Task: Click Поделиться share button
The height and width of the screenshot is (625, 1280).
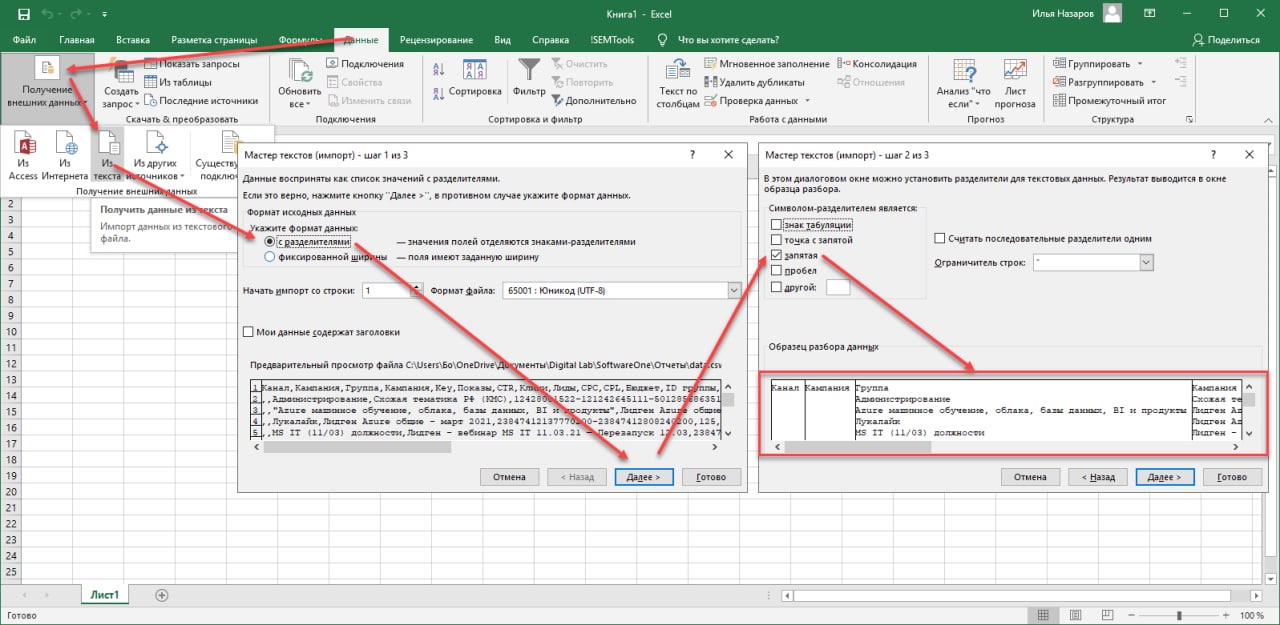Action: (1225, 40)
